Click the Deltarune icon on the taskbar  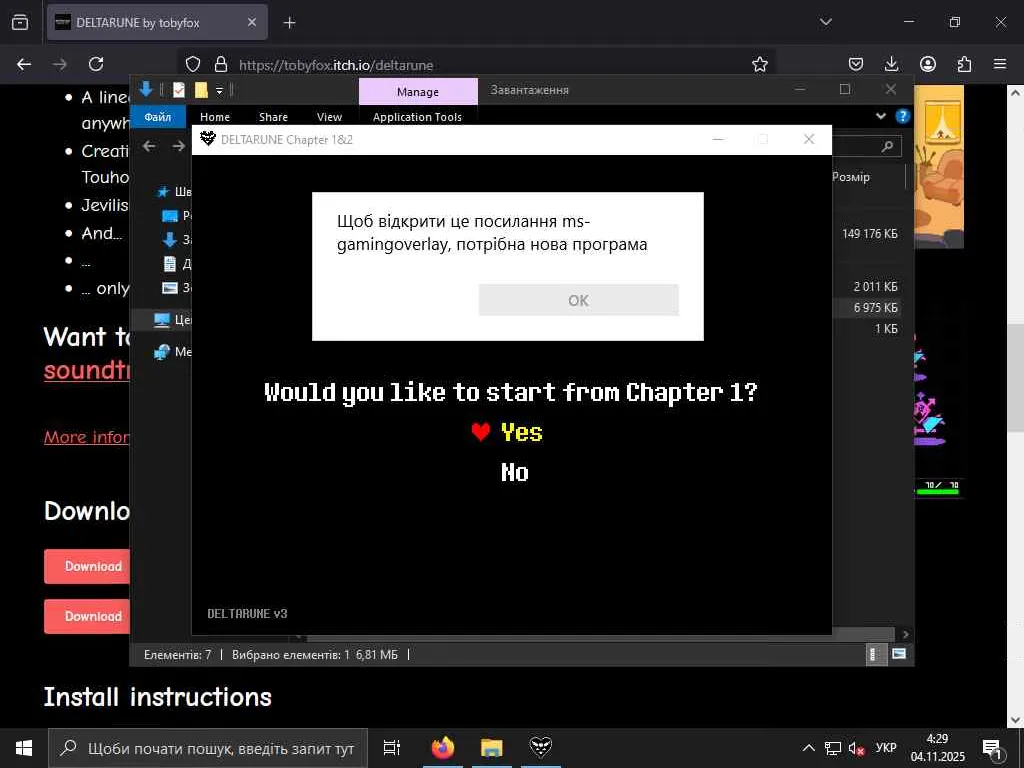click(541, 747)
